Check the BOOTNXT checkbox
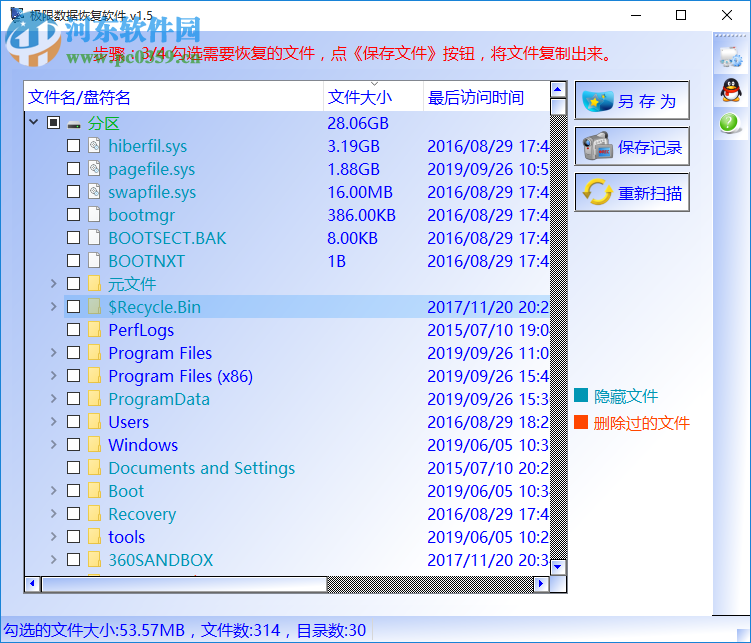This screenshot has width=751, height=643. click(73, 260)
